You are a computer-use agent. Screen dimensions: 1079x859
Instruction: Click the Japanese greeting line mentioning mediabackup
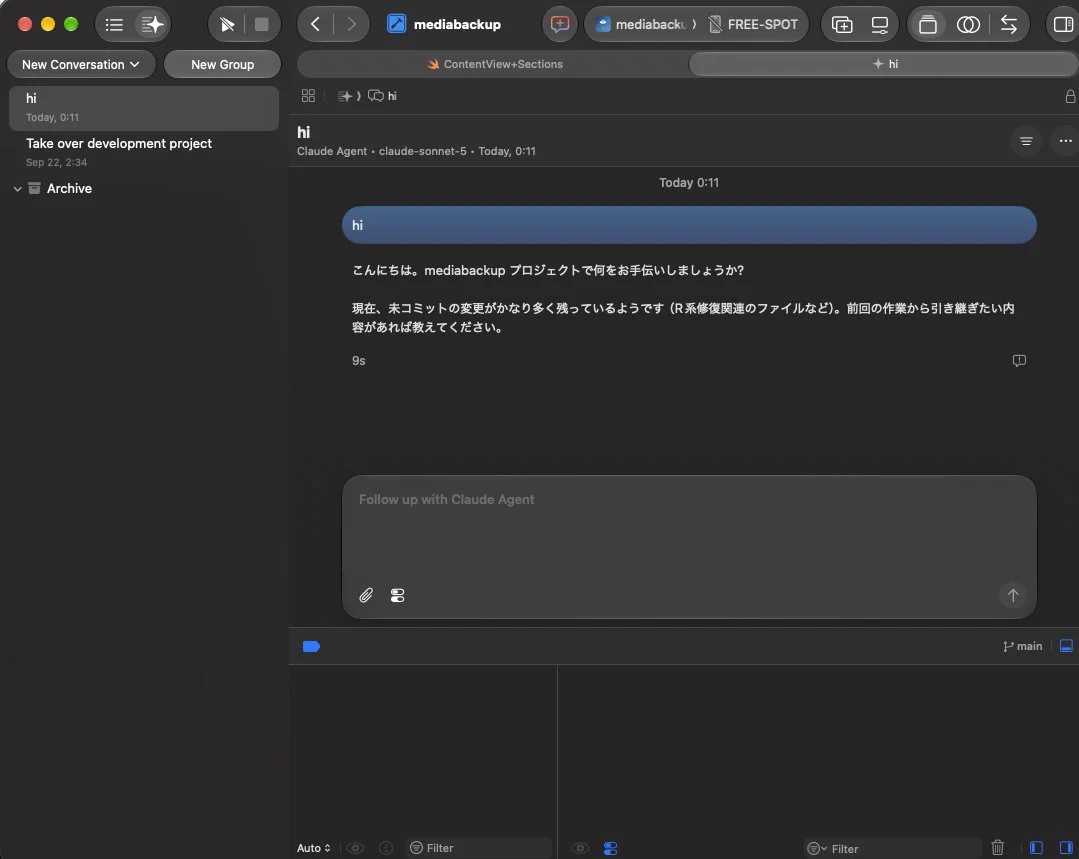548,271
